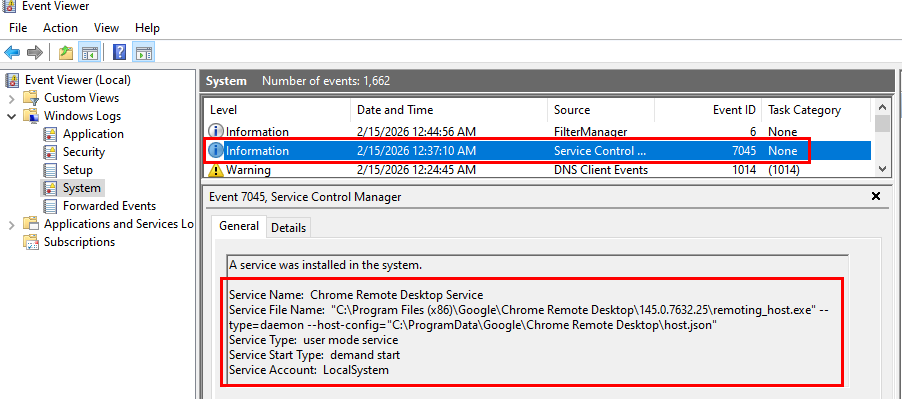
Task: Sort events by Task Category column
Action: point(816,110)
